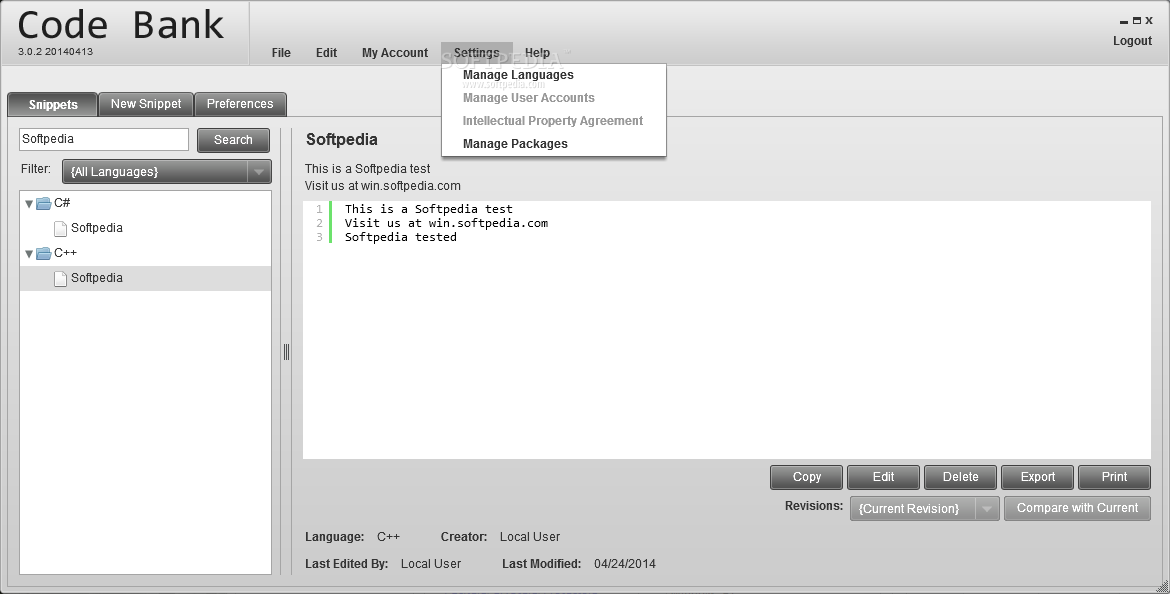Click file icon of Softpedia under C#
The width and height of the screenshot is (1170, 594).
[60, 228]
